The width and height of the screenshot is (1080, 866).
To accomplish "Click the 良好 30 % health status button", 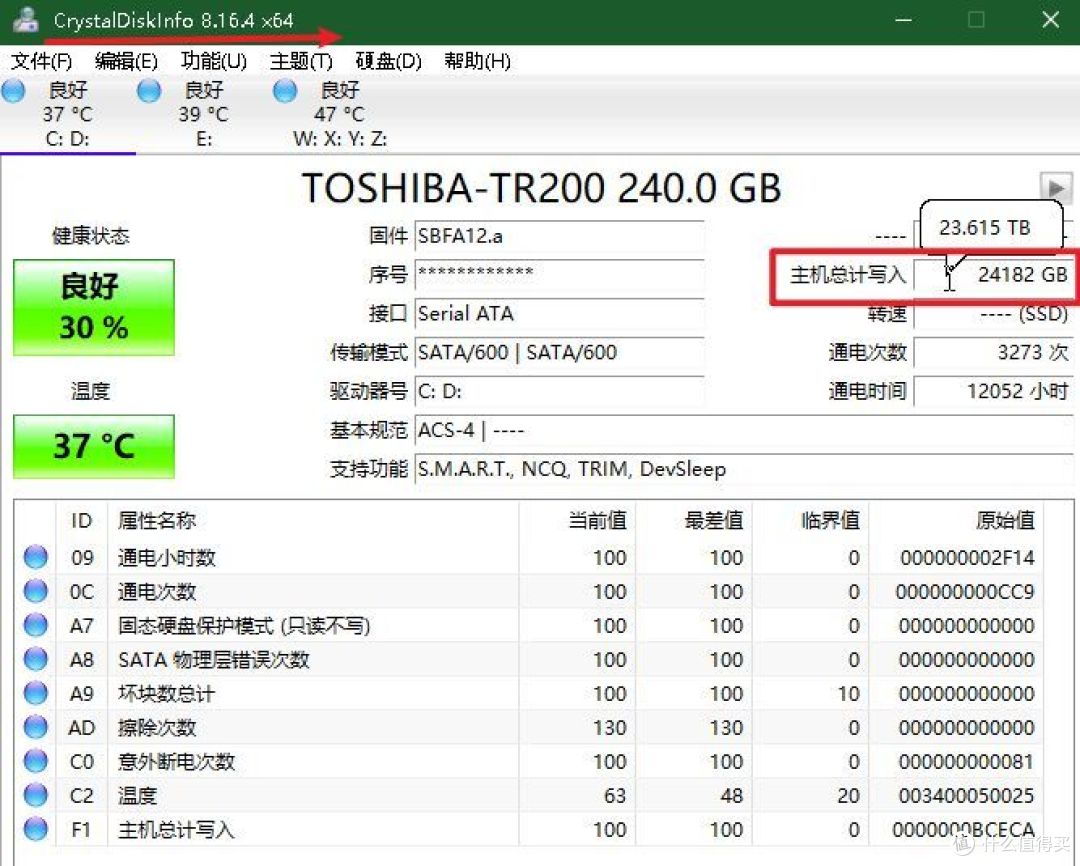I will pos(94,307).
